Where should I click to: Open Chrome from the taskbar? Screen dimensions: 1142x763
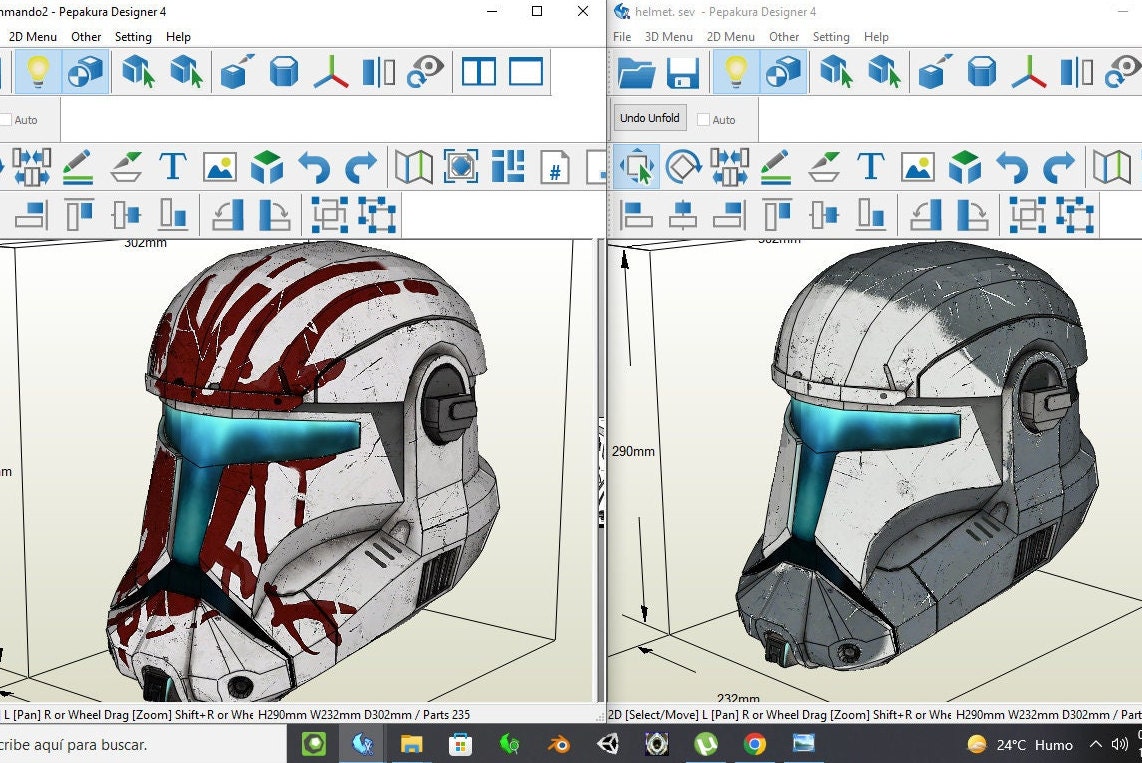click(x=755, y=744)
